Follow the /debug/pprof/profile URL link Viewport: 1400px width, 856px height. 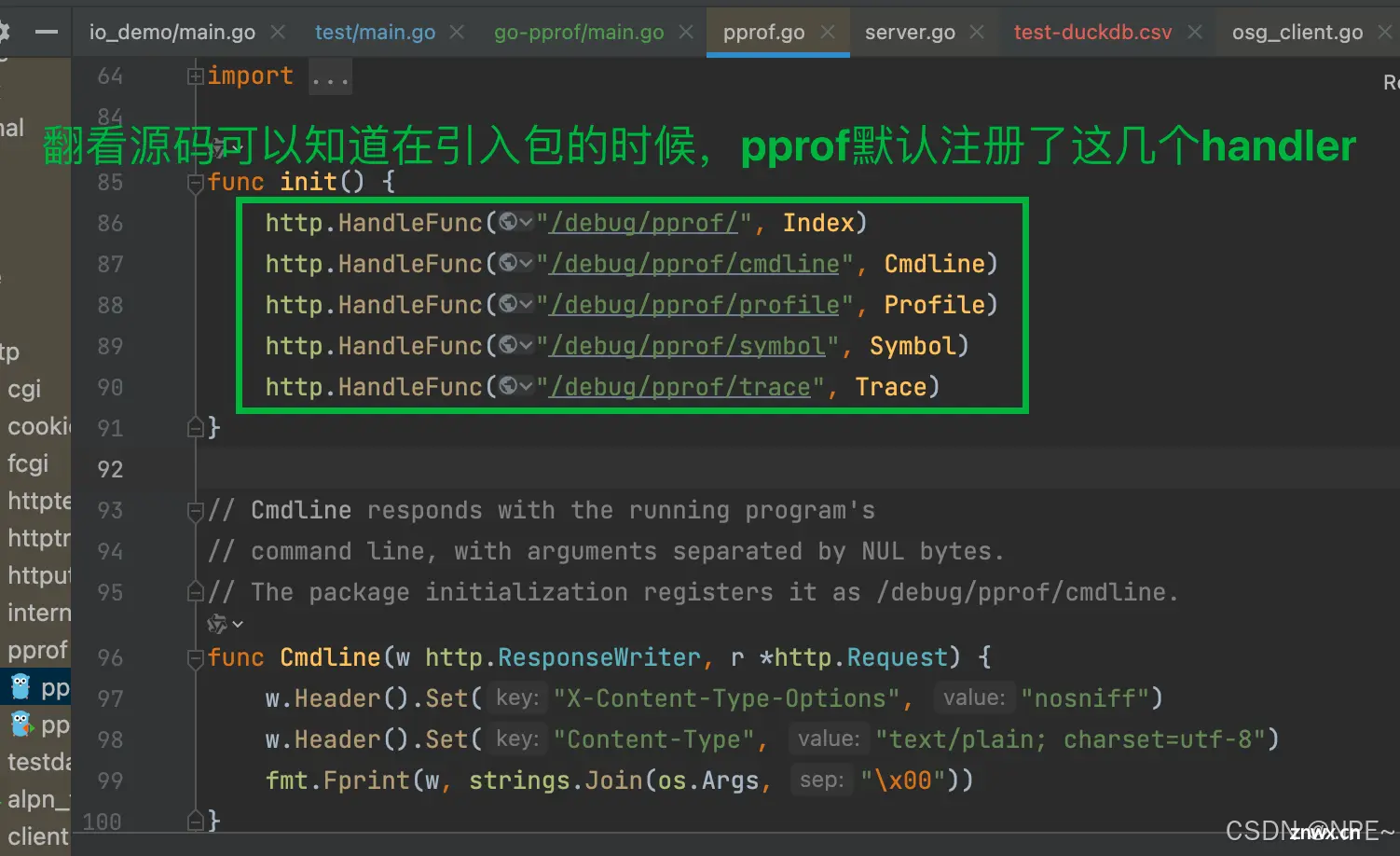coord(694,305)
